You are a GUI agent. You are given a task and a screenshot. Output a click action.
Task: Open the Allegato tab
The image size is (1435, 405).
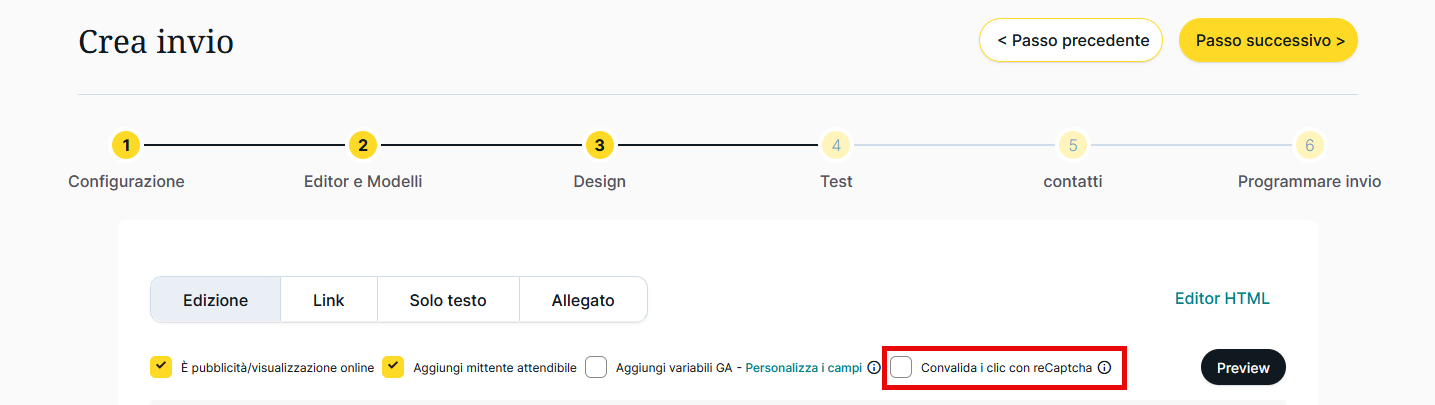coord(583,300)
